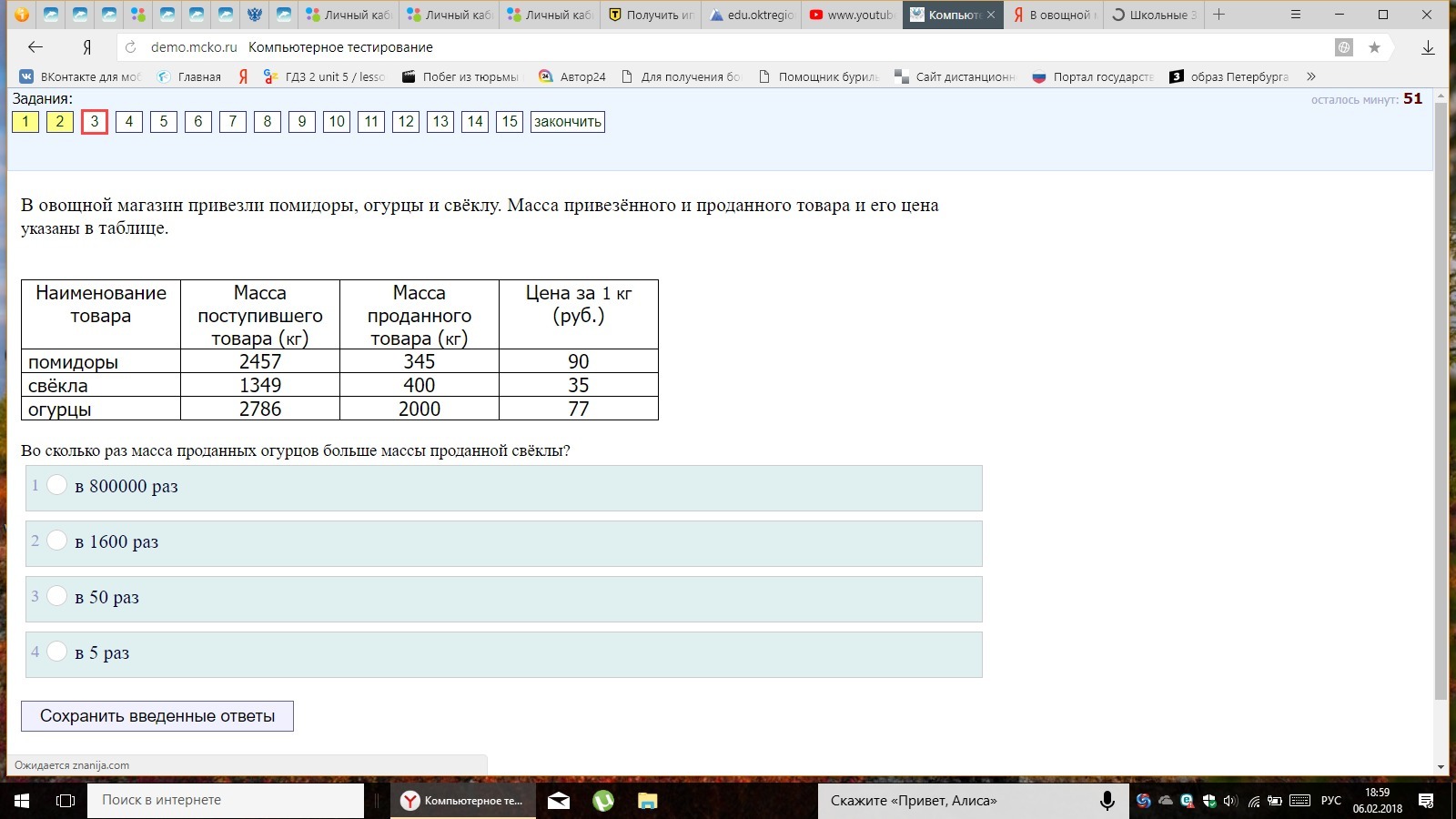Open the uTorrent taskbar icon
This screenshot has height=819, width=1456.
[x=602, y=801]
